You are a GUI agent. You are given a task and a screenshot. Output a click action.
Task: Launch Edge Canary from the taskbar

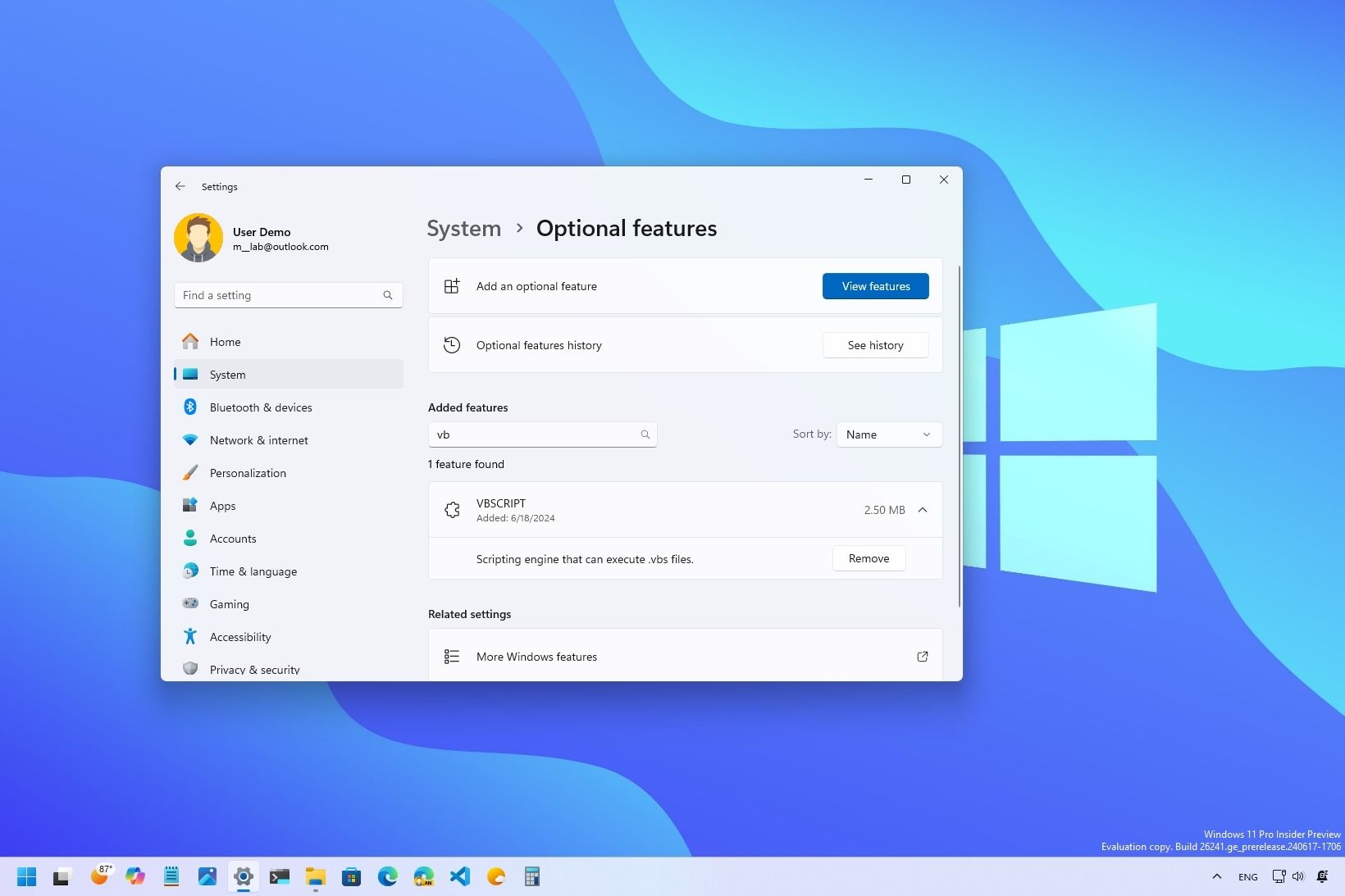click(424, 877)
